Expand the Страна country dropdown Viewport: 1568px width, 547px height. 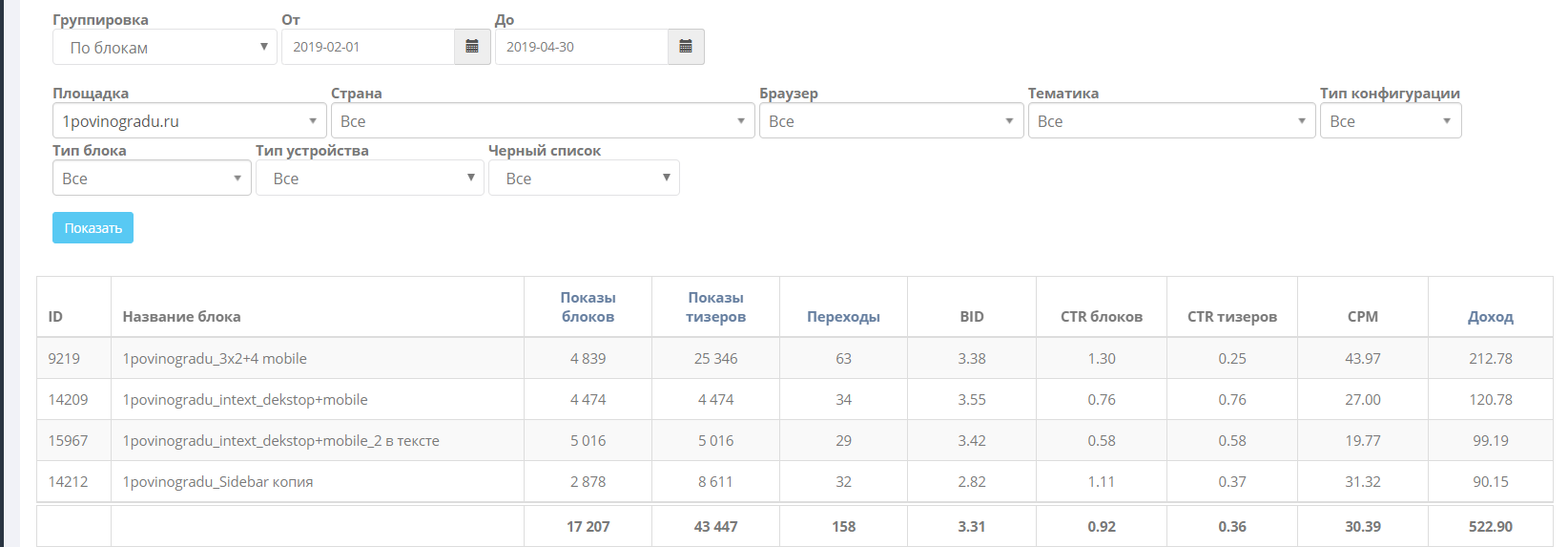(542, 121)
